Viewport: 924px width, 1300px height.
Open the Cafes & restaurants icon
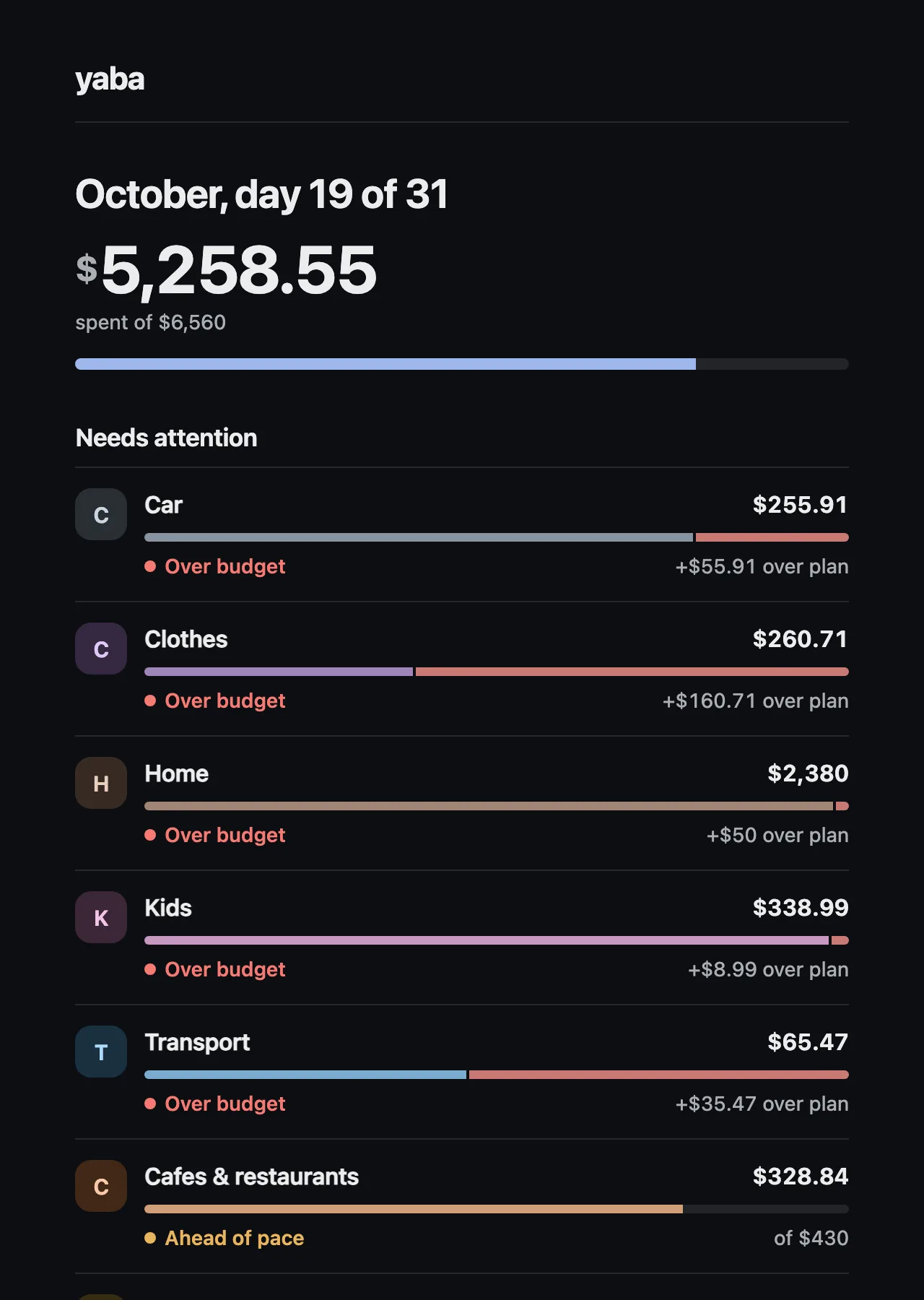click(101, 1186)
